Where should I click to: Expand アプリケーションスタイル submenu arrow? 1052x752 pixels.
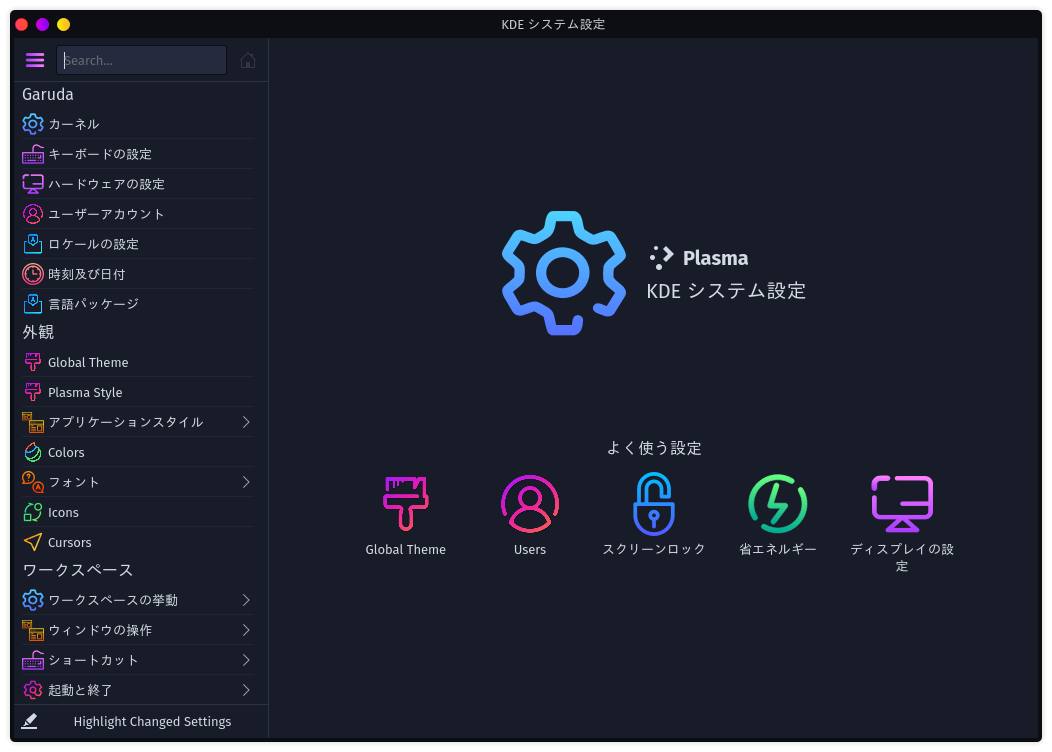(x=246, y=422)
